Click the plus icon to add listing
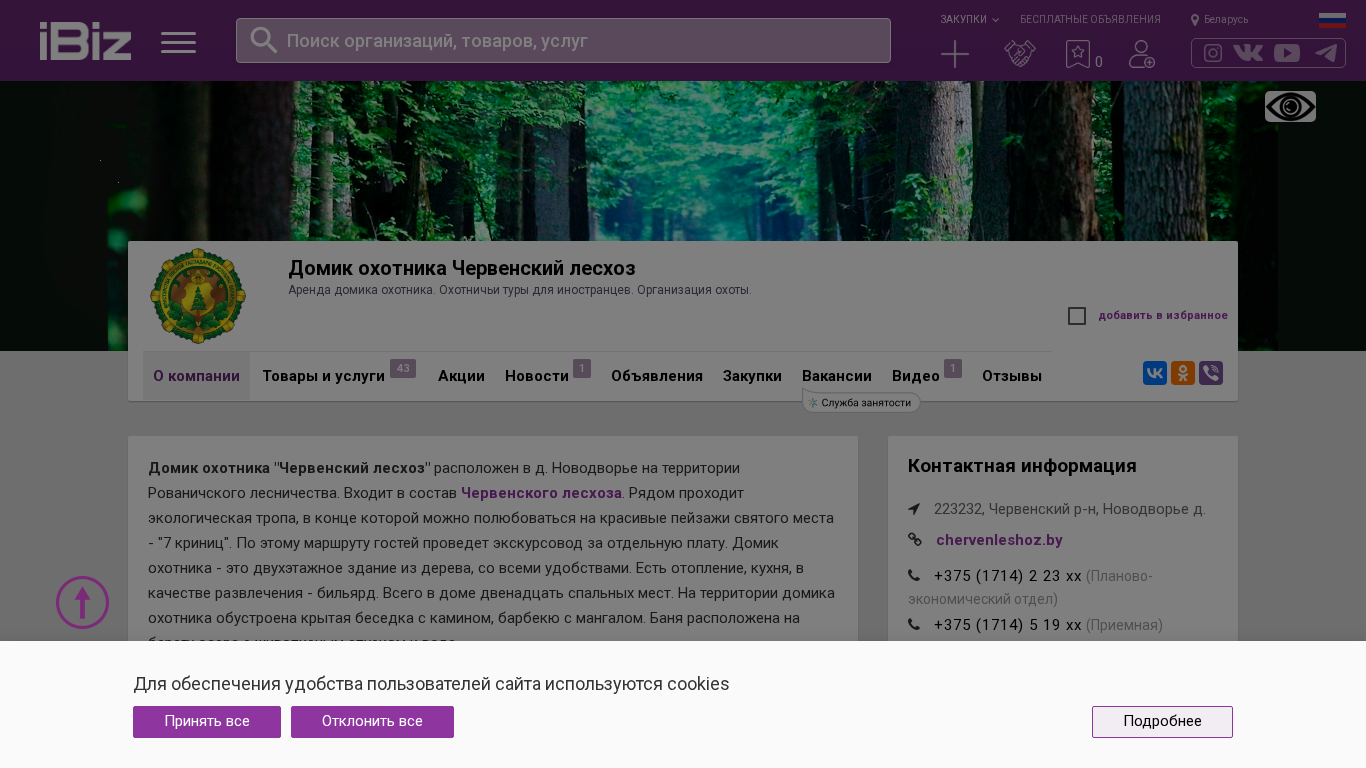1366x768 pixels. pyautogui.click(x=955, y=54)
